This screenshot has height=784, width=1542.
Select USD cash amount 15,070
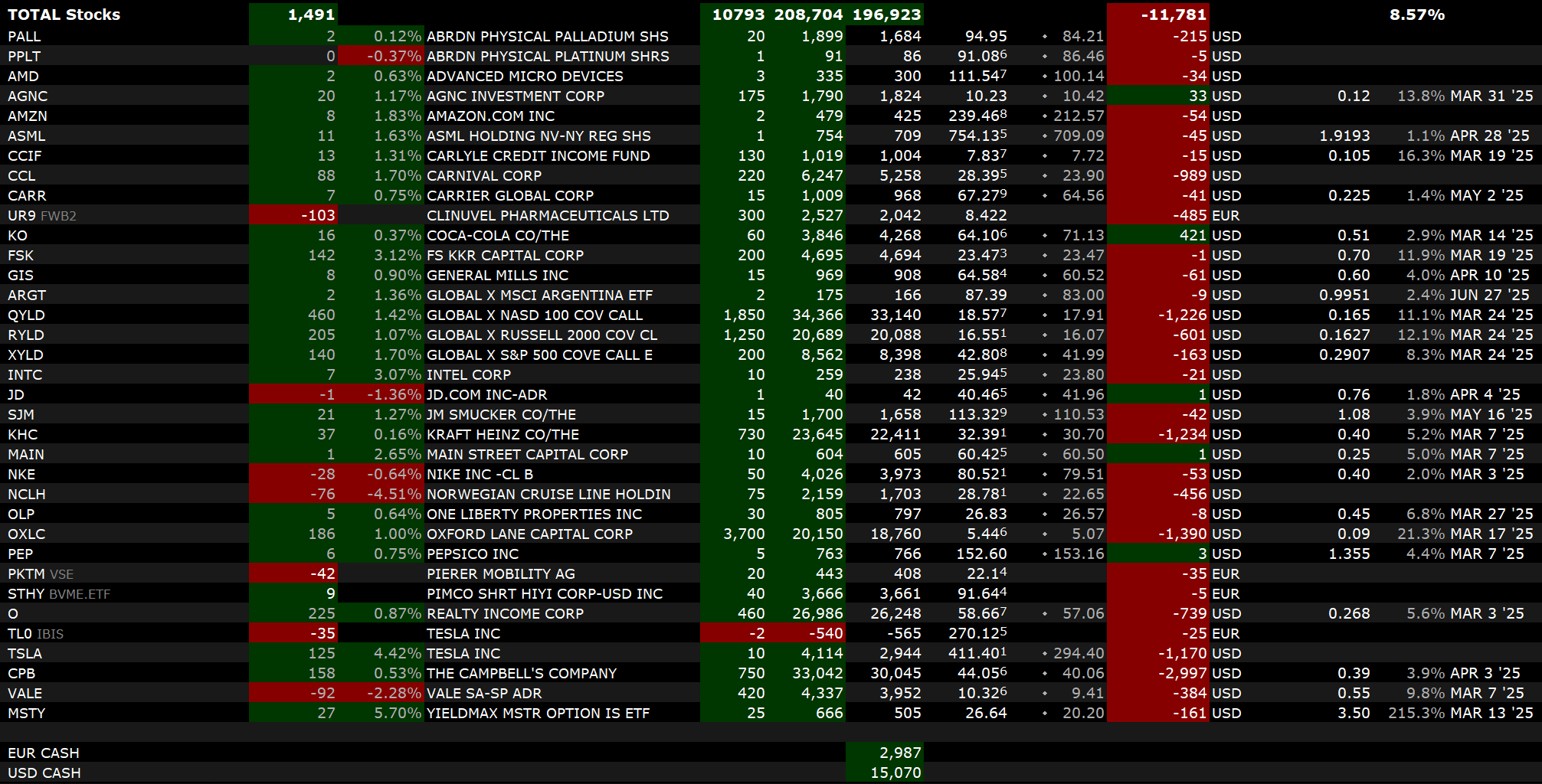895,773
